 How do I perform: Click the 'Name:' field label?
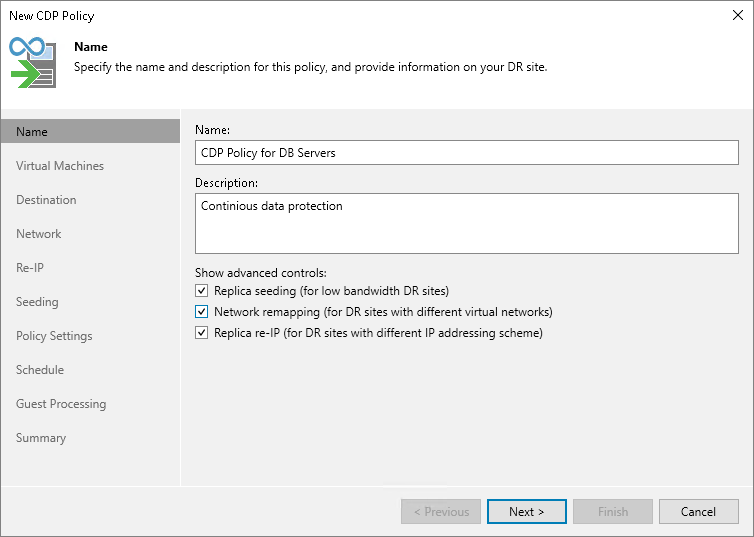(x=212, y=130)
